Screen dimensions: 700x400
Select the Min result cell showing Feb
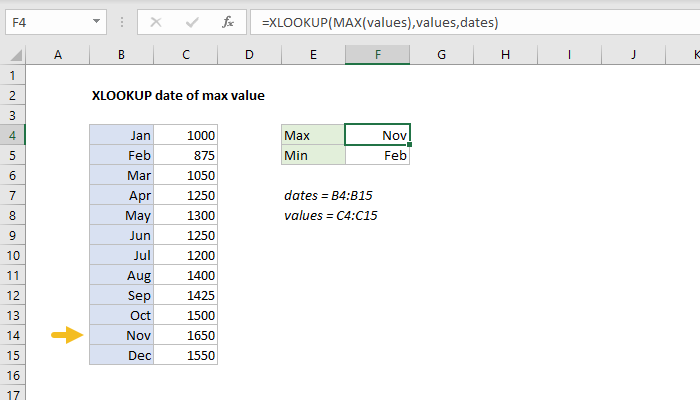377,155
